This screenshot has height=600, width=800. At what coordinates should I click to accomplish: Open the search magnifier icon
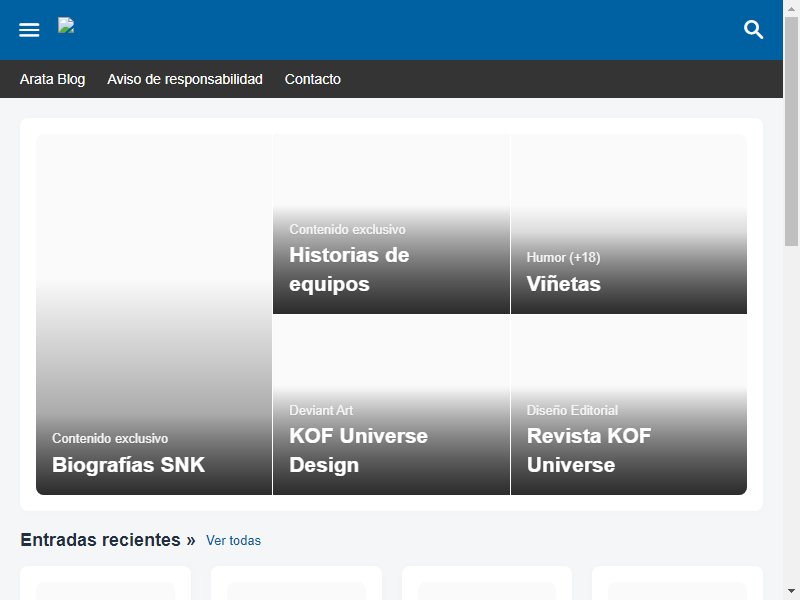point(753,30)
